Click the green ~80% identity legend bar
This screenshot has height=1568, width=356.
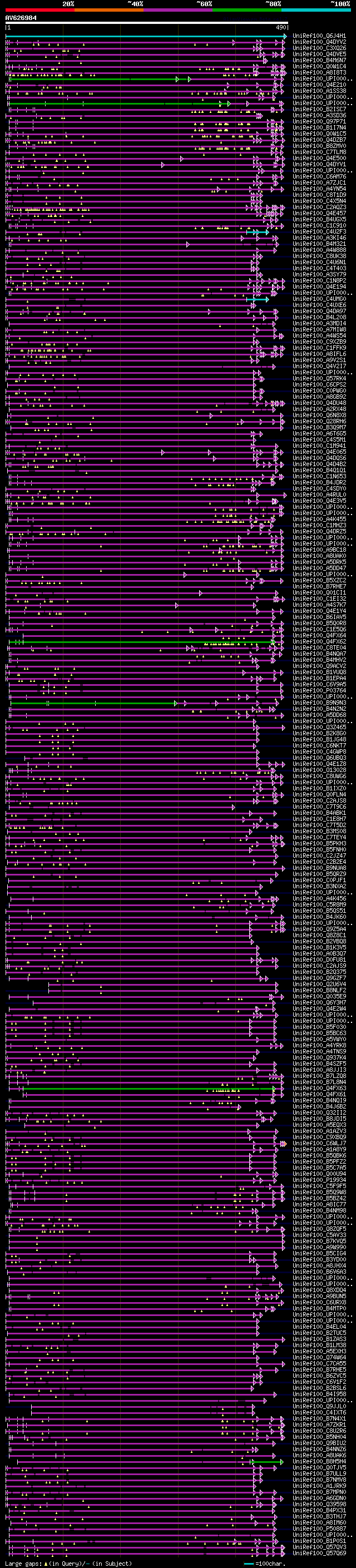point(247,10)
